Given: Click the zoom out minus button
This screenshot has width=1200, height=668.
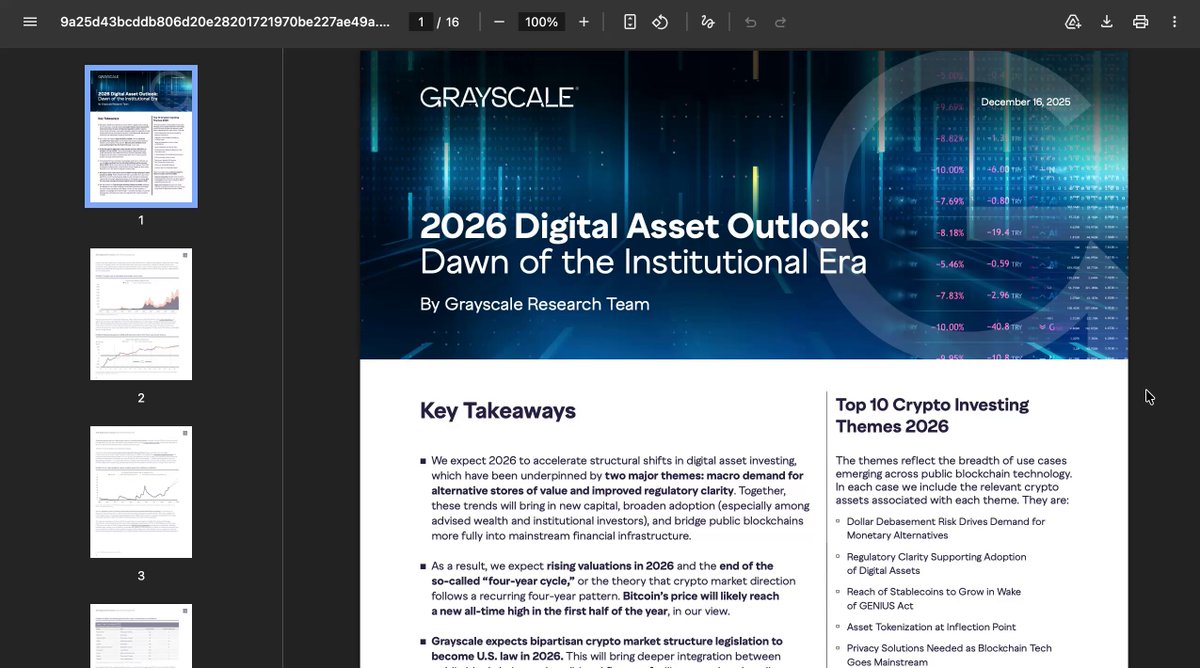Looking at the screenshot, I should coord(499,22).
